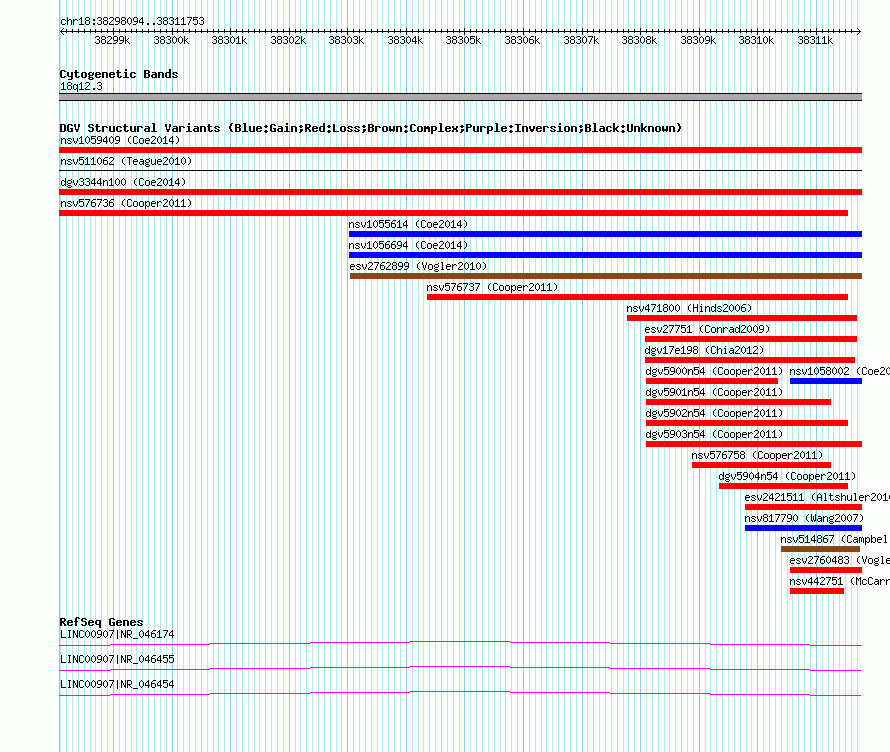Image resolution: width=890 pixels, height=752 pixels.
Task: Click the LINC00907|NR_046174 gene track line
Action: [x=460, y=644]
